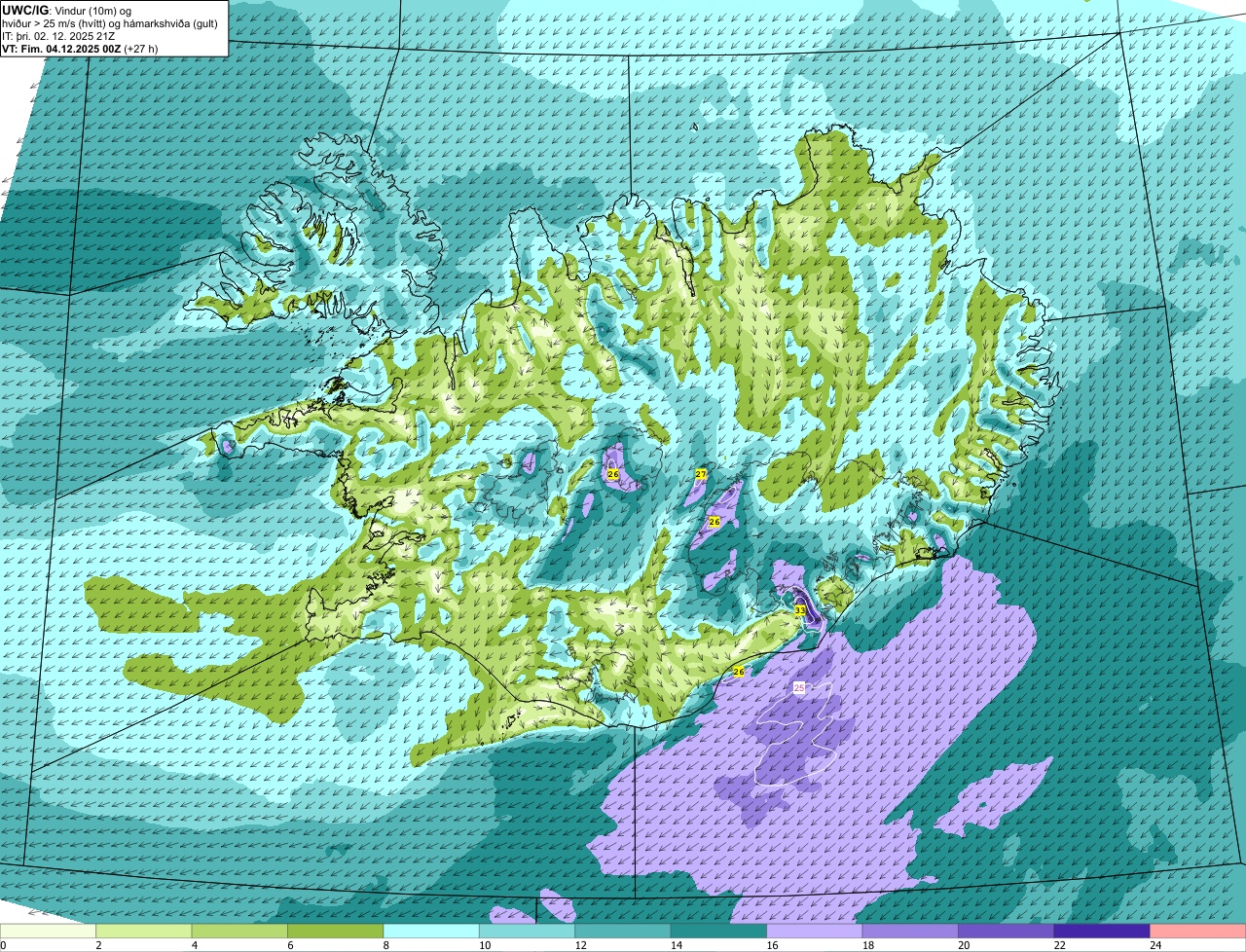Click the 18–20 m/s purple legend swatch
The image size is (1246, 952).
910,931
